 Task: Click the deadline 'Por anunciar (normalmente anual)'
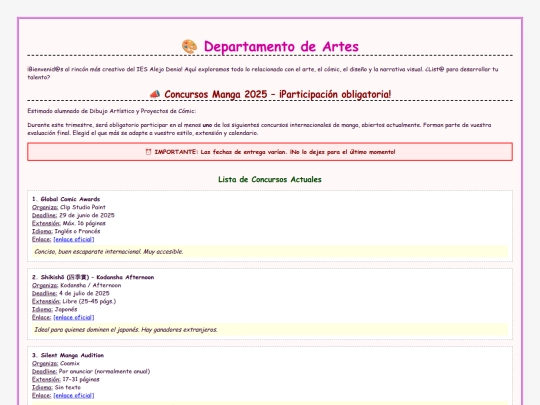(105, 372)
